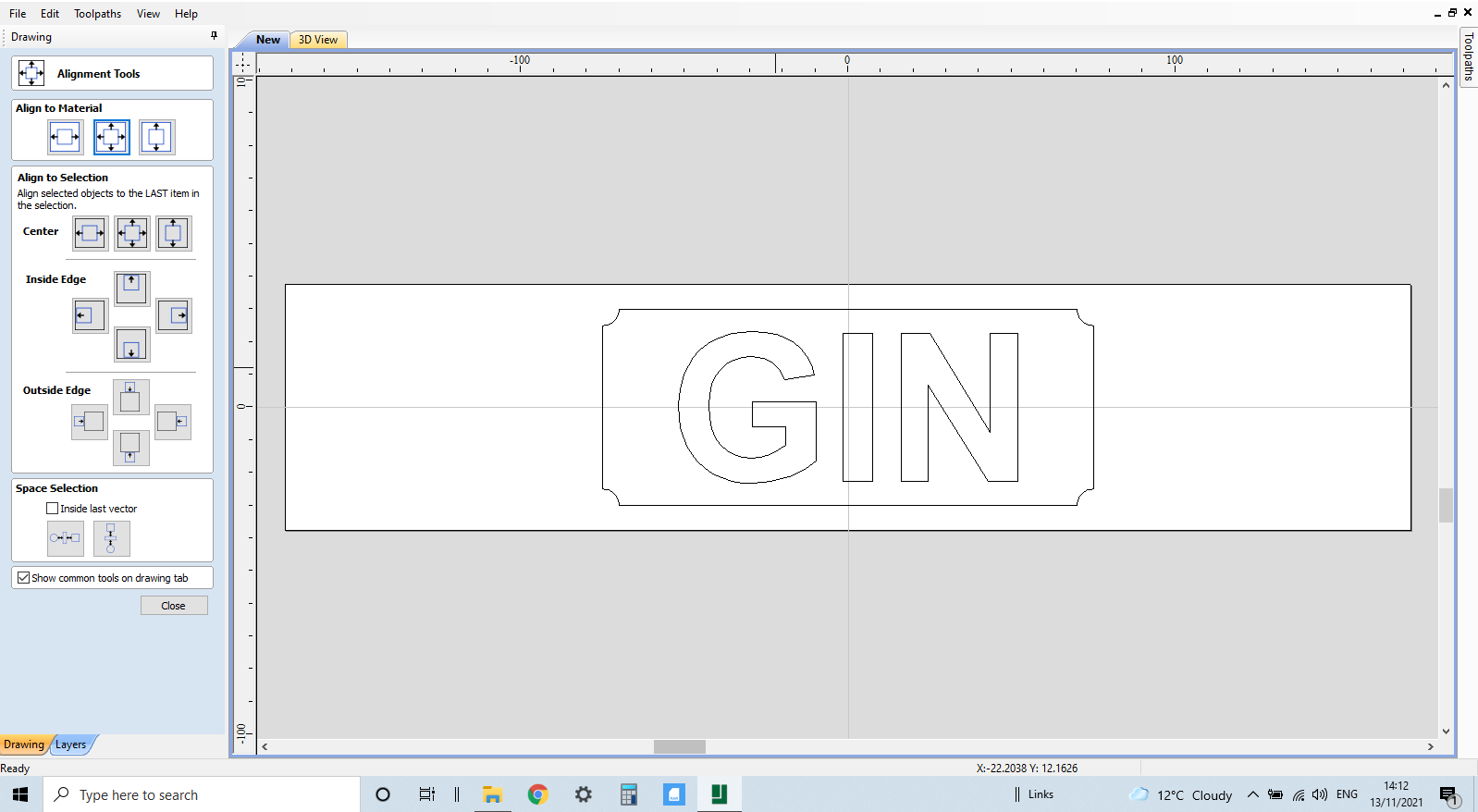Click the vertical scrollbar thumb

click(1446, 505)
